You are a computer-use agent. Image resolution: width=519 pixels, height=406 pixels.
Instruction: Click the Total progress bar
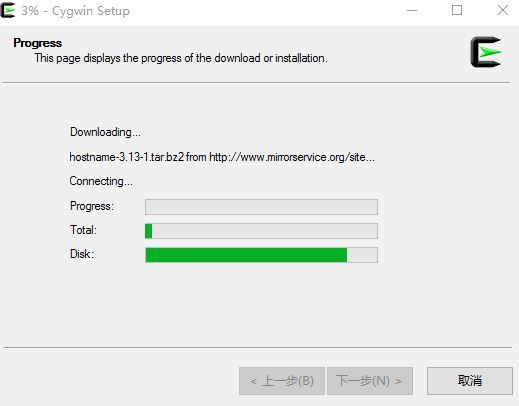pyautogui.click(x=261, y=231)
